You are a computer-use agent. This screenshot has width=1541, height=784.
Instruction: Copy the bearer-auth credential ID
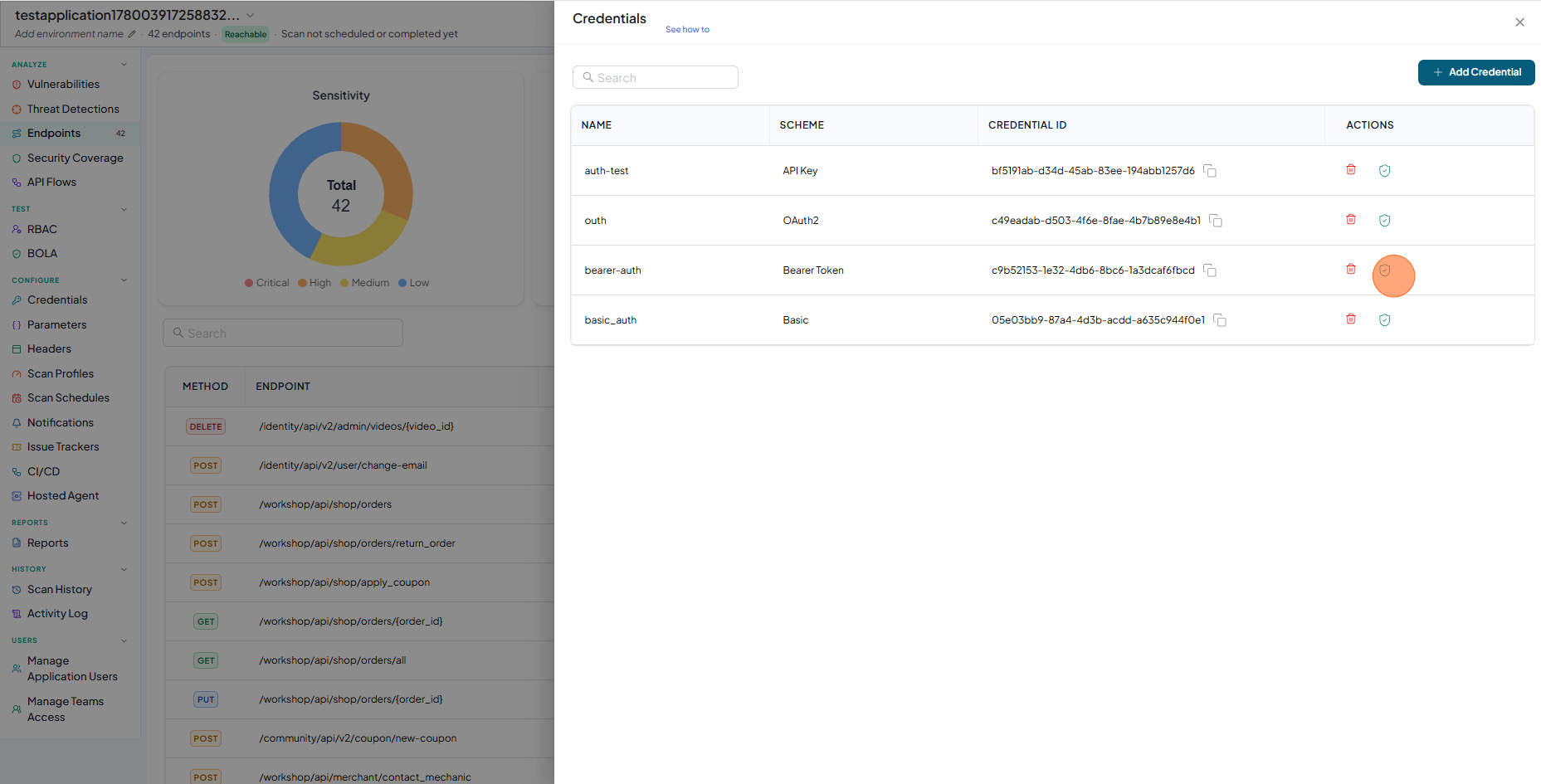point(1210,270)
